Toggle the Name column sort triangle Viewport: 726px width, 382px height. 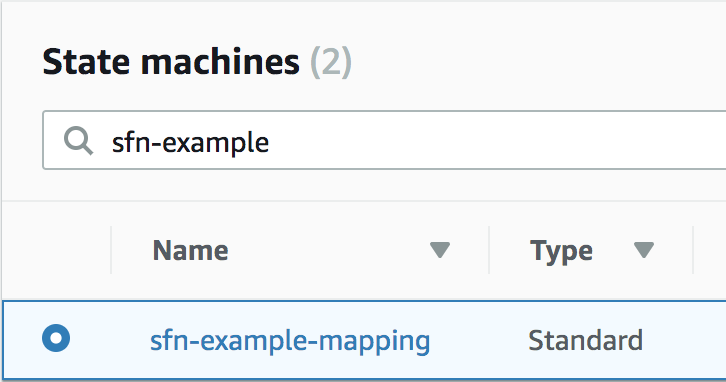440,250
